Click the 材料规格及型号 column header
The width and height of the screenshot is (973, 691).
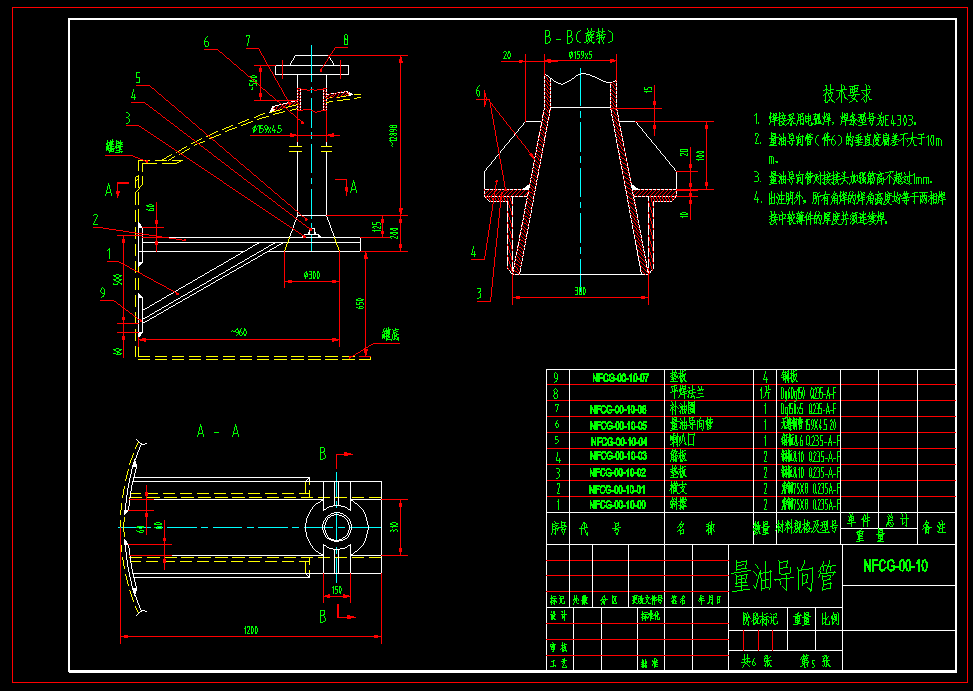pyautogui.click(x=808, y=528)
